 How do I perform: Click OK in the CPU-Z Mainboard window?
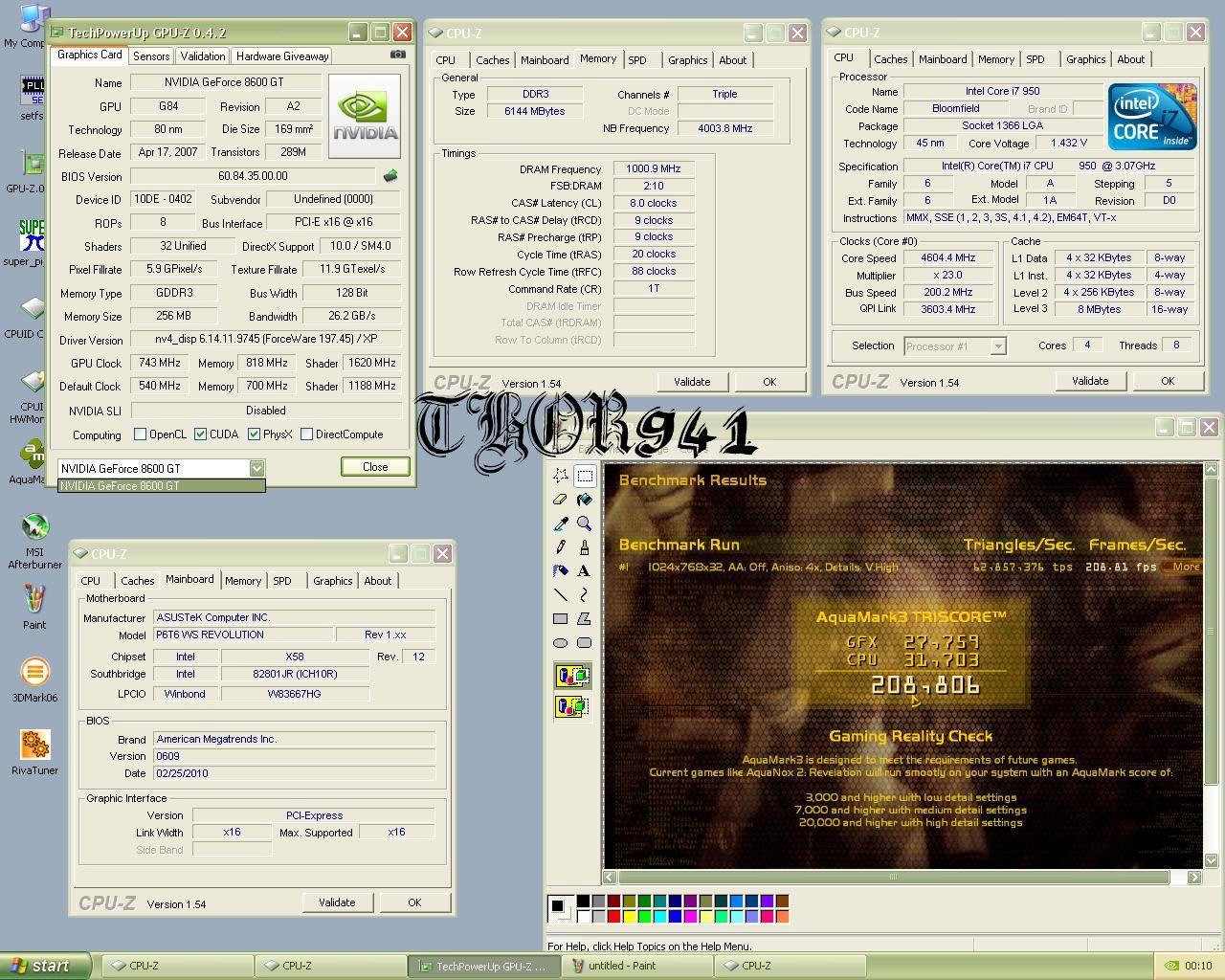coord(414,902)
